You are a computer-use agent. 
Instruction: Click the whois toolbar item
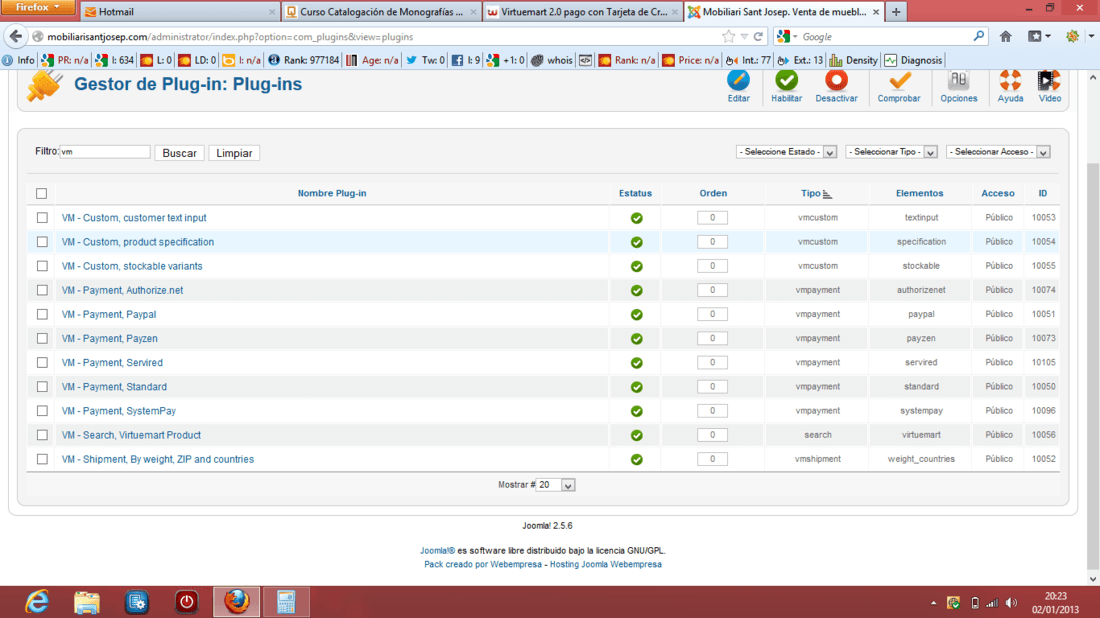[551, 60]
